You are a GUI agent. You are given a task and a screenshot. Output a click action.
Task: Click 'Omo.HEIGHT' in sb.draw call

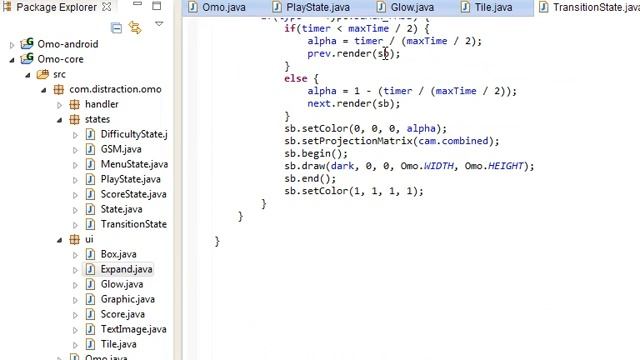(x=494, y=166)
